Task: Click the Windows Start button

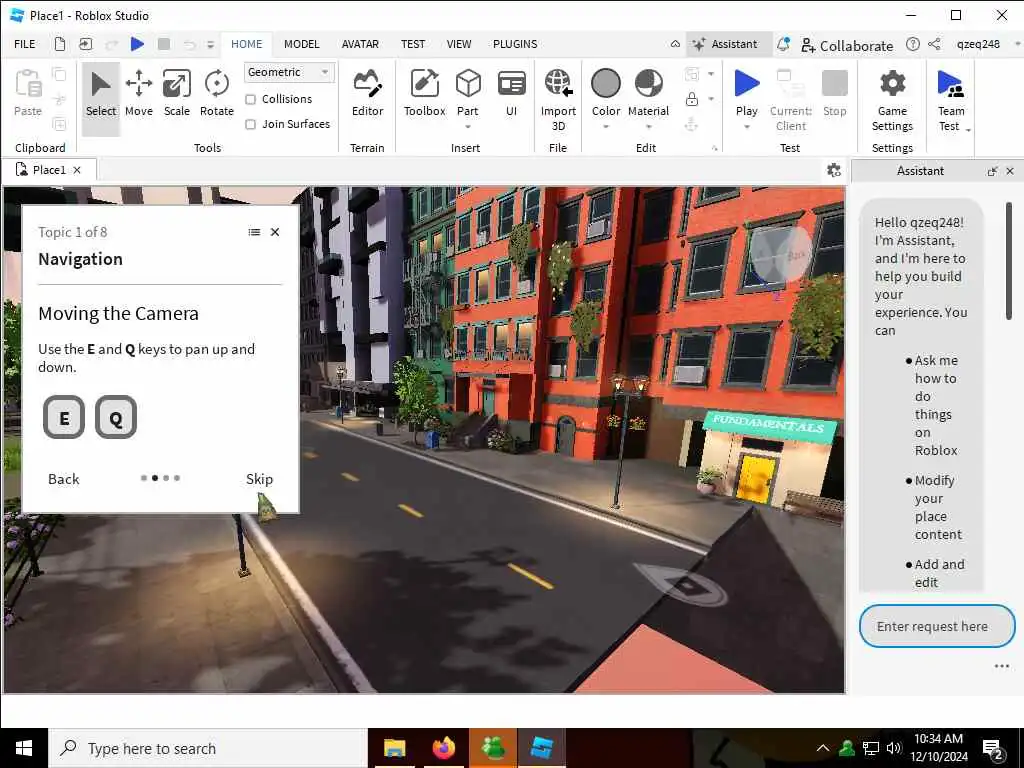Action: [x=24, y=748]
